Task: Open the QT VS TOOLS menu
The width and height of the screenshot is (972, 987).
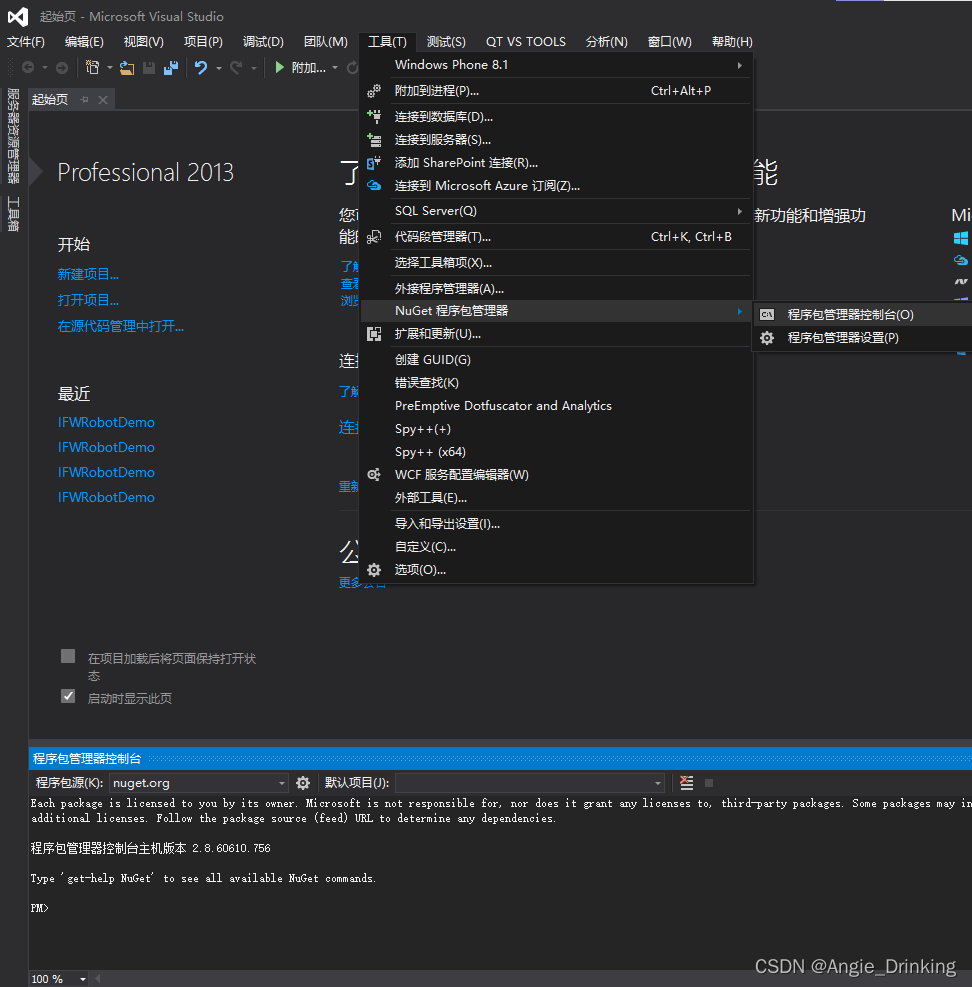Action: click(x=526, y=42)
